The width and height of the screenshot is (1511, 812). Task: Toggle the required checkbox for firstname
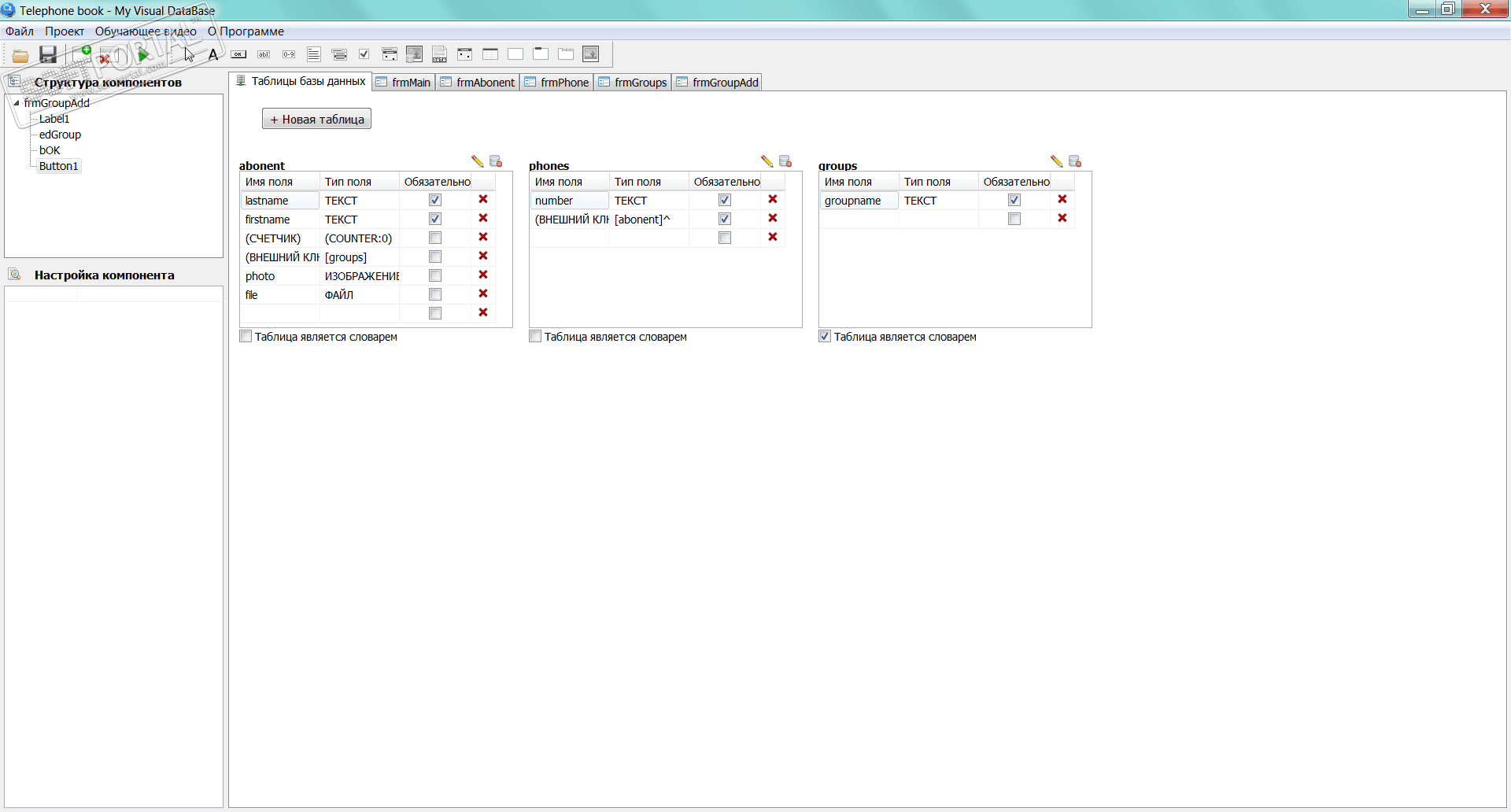tap(435, 219)
